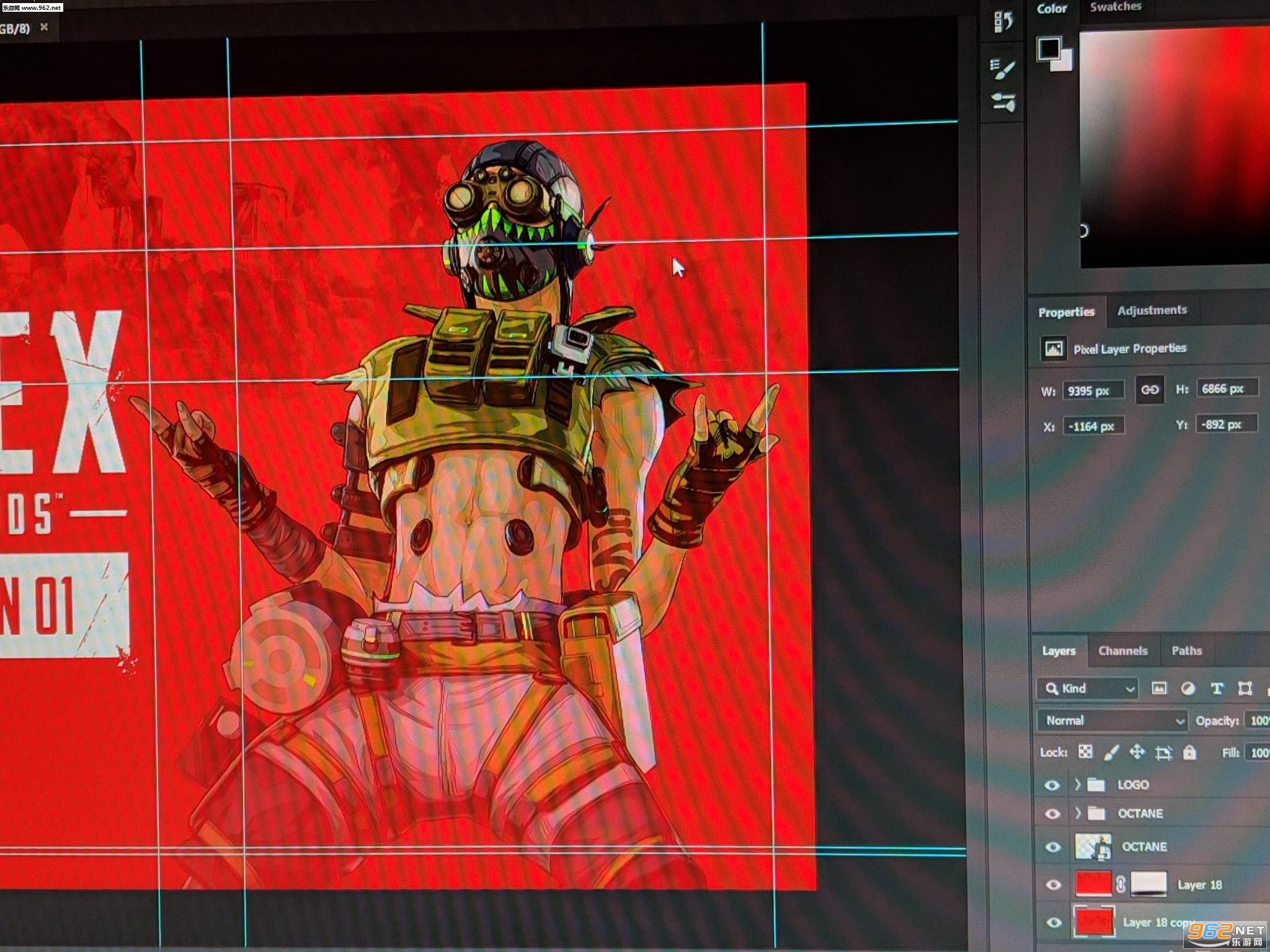Image resolution: width=1270 pixels, height=952 pixels.
Task: Hide the Layer 18 visibility eye
Action: pos(1053,884)
